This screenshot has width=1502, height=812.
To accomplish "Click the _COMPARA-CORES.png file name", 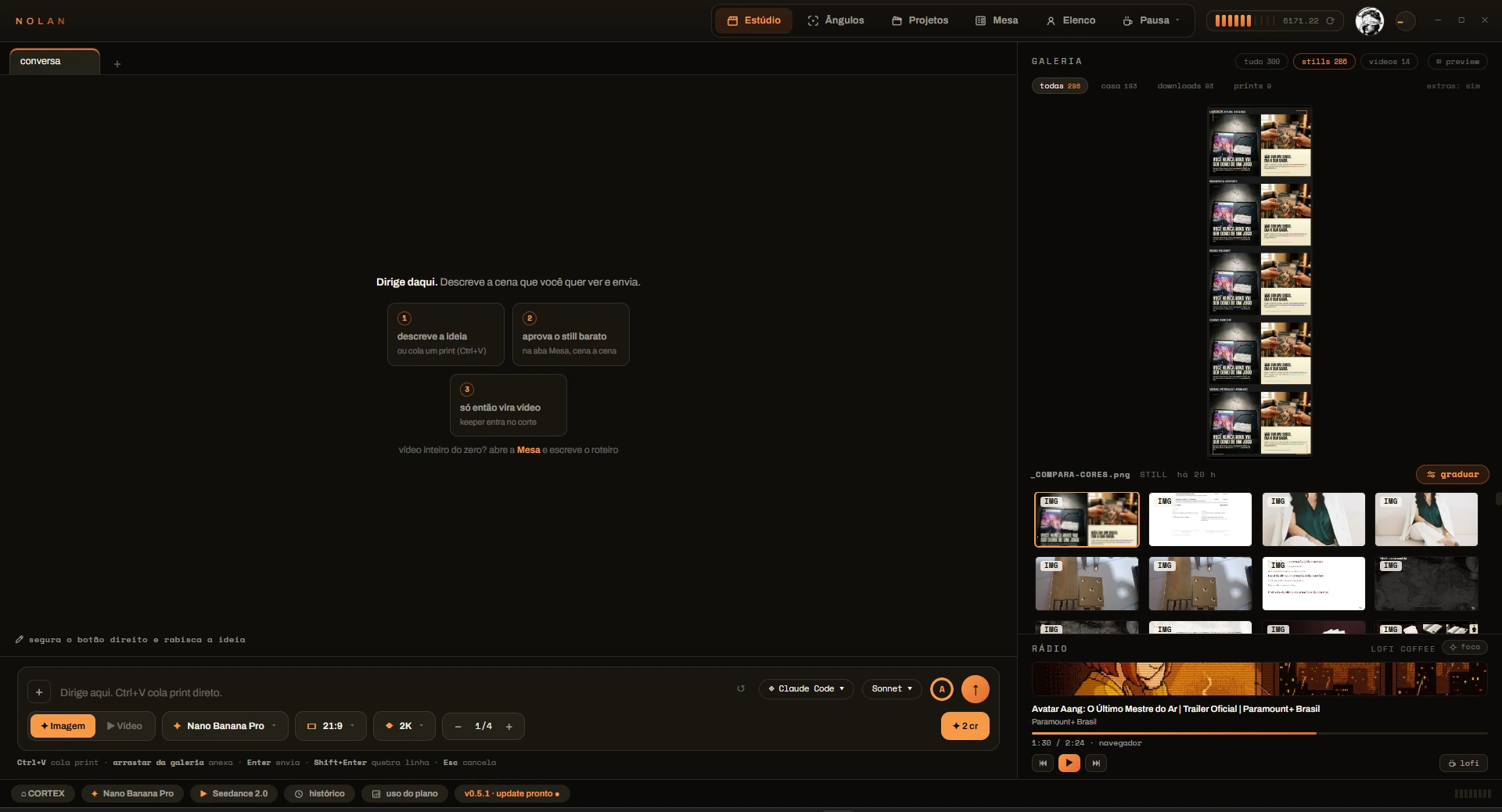I will click(x=1080, y=475).
